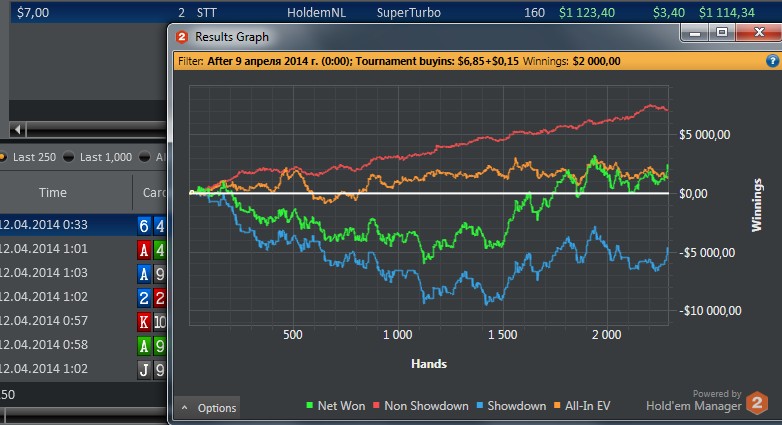Select the hand row 12.04.2014 1:03
The image size is (782, 425).
[x=83, y=273]
